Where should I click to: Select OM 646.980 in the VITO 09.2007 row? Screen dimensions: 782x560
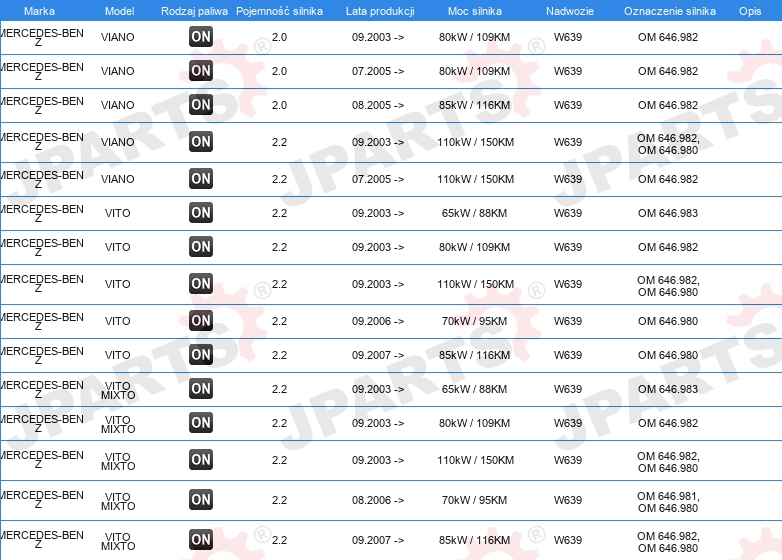pos(668,356)
